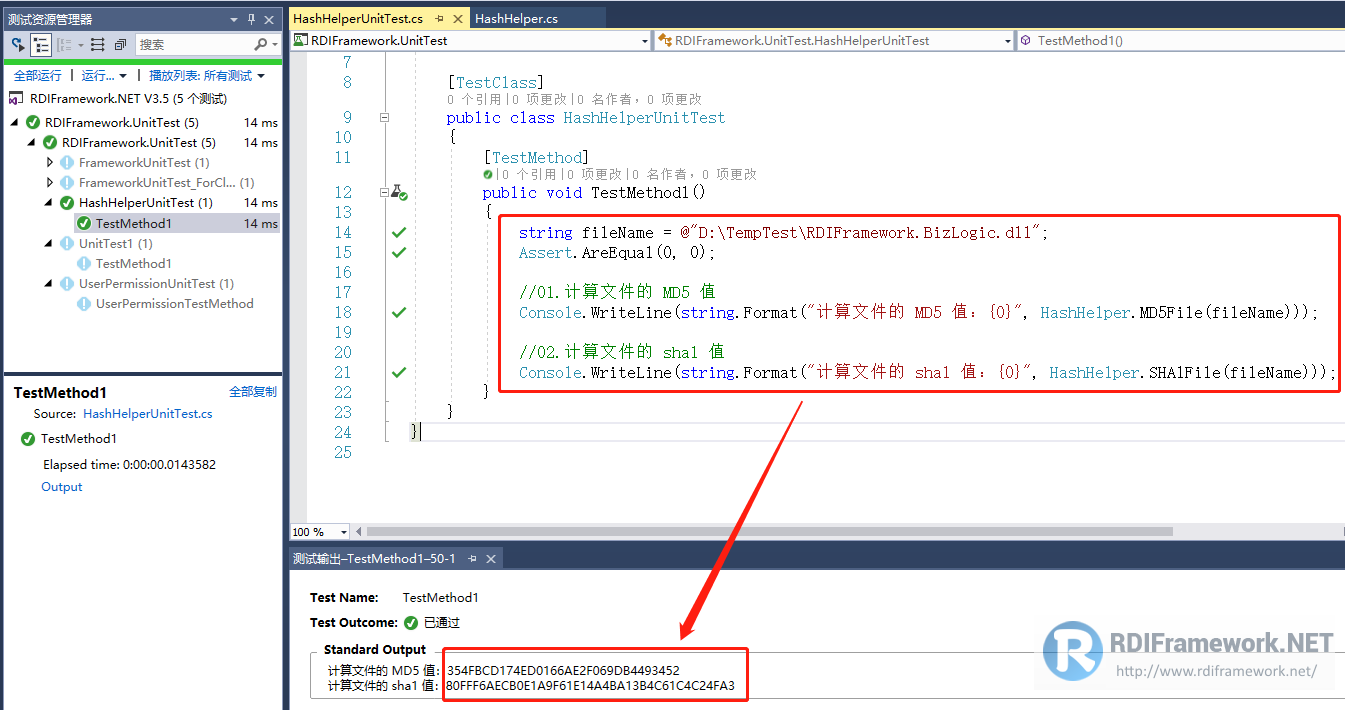Open the editor zoom level combo showing 100%

click(318, 531)
